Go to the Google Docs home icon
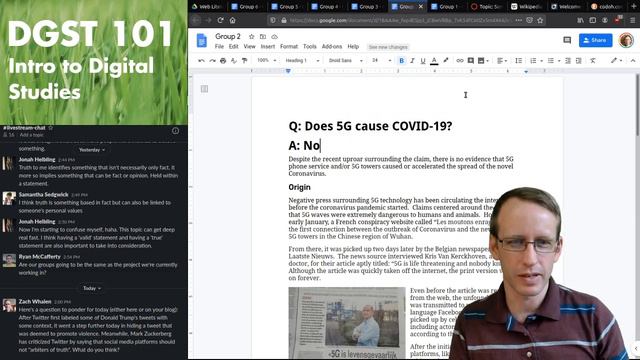The height and width of the screenshot is (360, 640). [202, 40]
